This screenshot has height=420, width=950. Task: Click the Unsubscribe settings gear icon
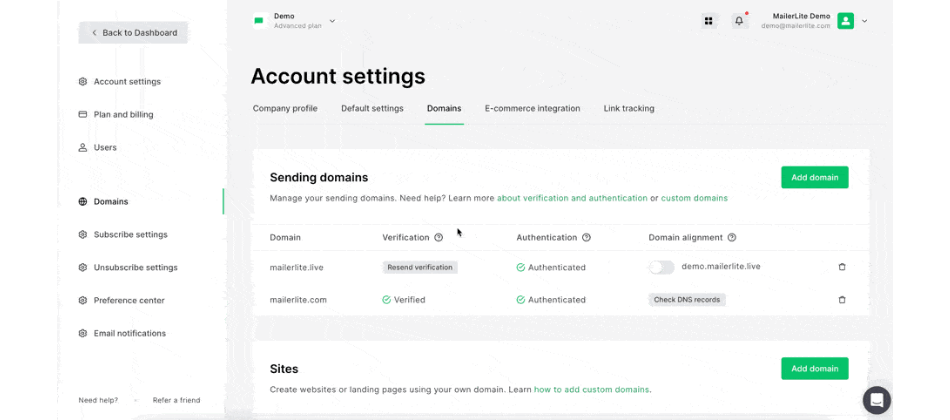[83, 267]
